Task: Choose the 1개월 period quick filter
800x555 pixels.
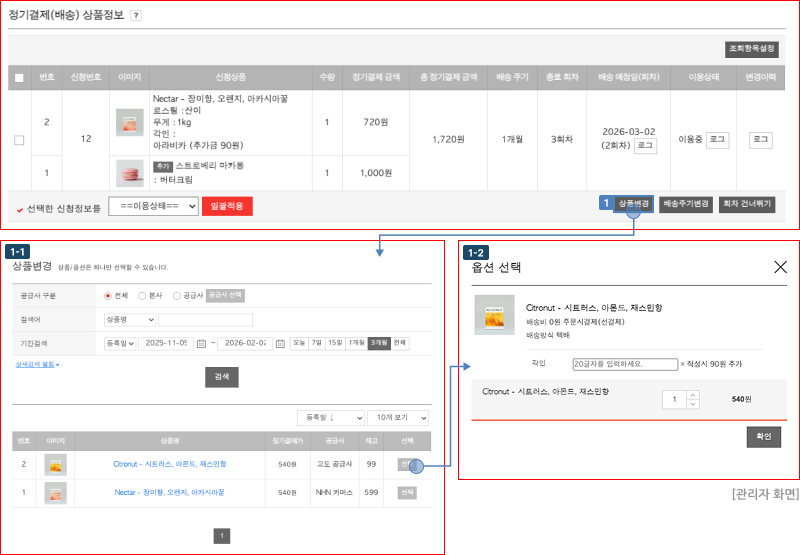Action: [x=356, y=343]
